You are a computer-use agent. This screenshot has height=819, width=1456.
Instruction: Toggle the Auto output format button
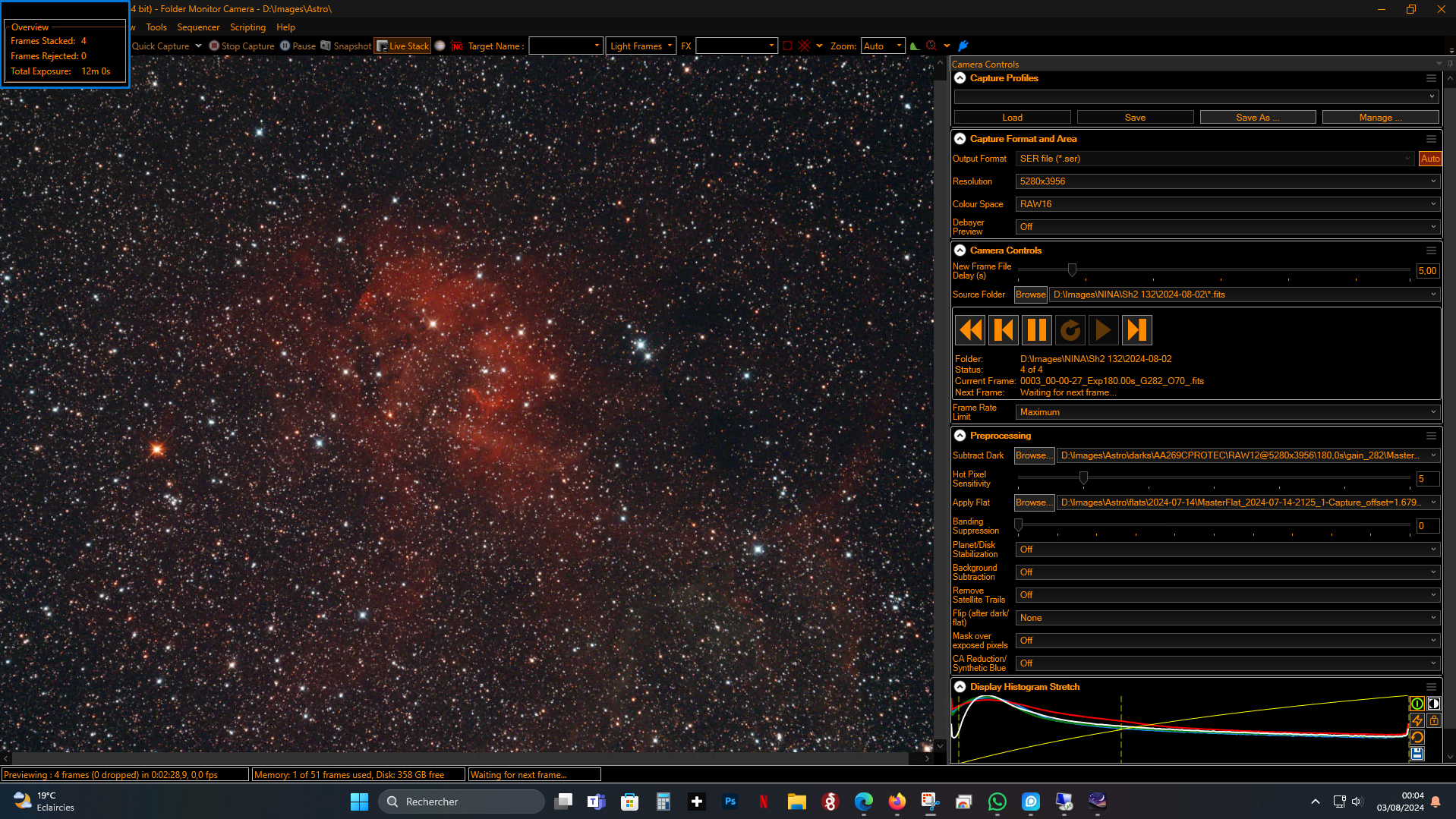(1430, 159)
